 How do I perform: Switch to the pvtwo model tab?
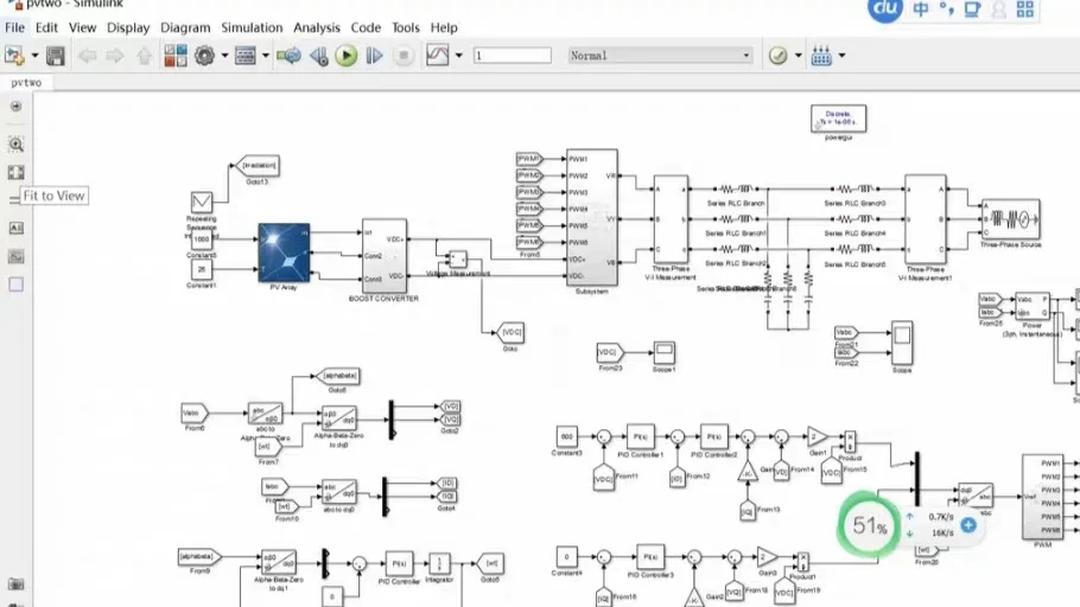pos(26,83)
